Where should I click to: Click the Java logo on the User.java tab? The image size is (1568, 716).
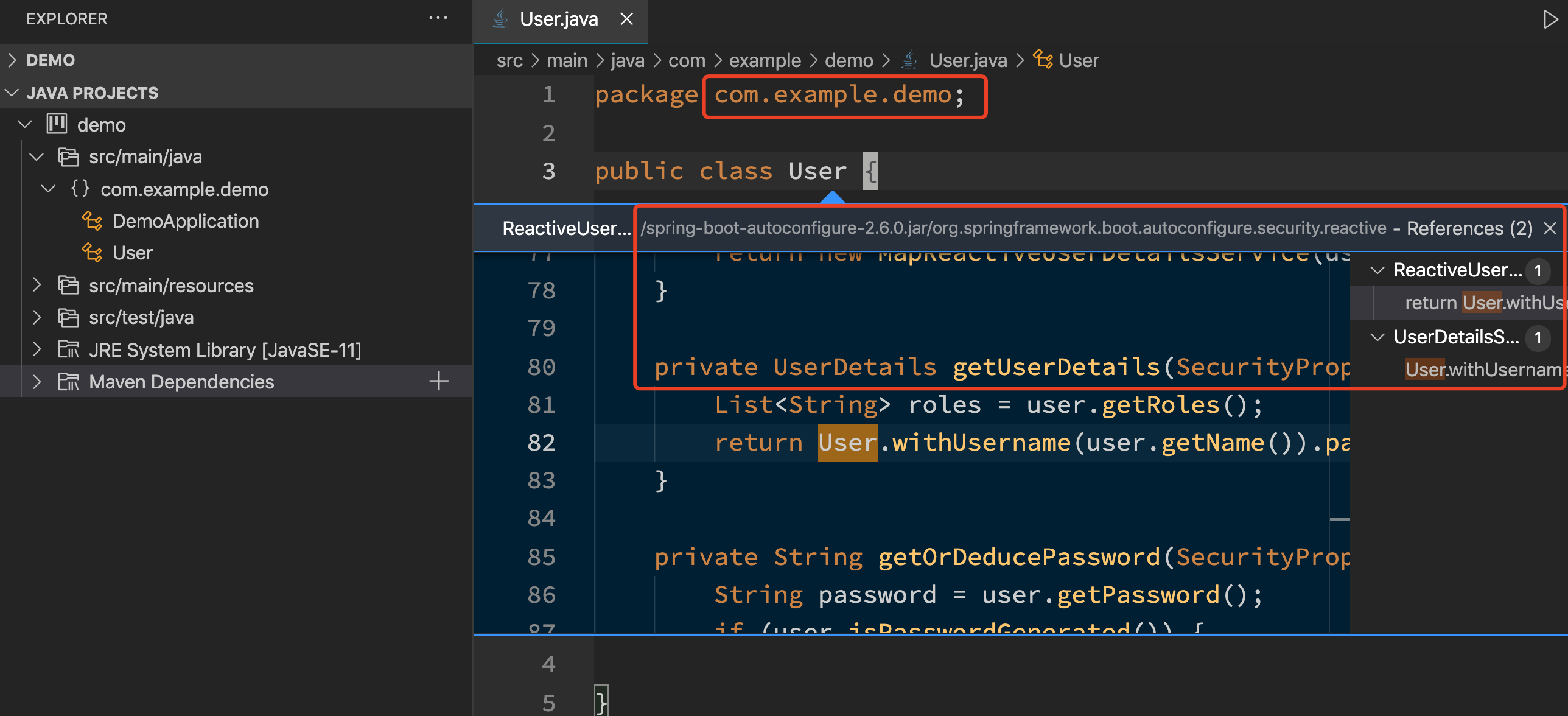pos(500,18)
